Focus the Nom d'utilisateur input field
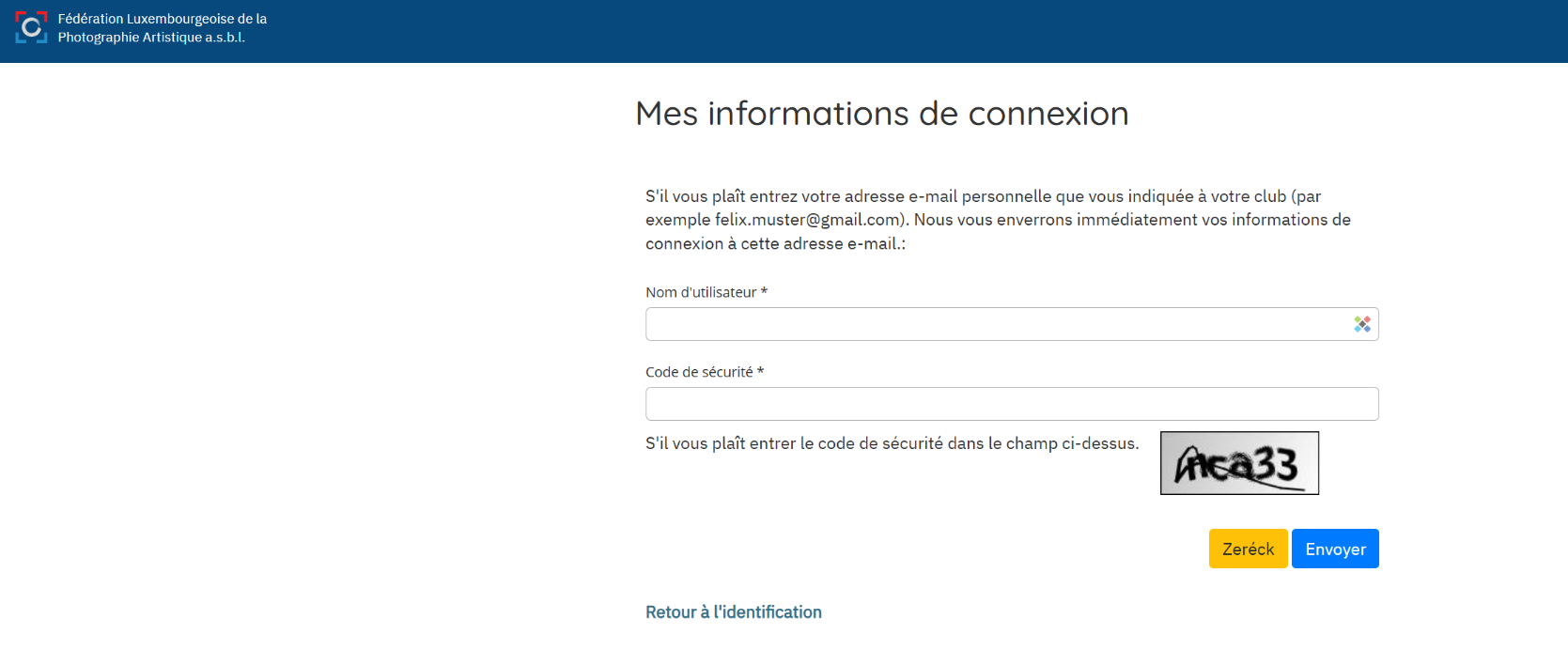The height and width of the screenshot is (650, 1568). coord(996,324)
